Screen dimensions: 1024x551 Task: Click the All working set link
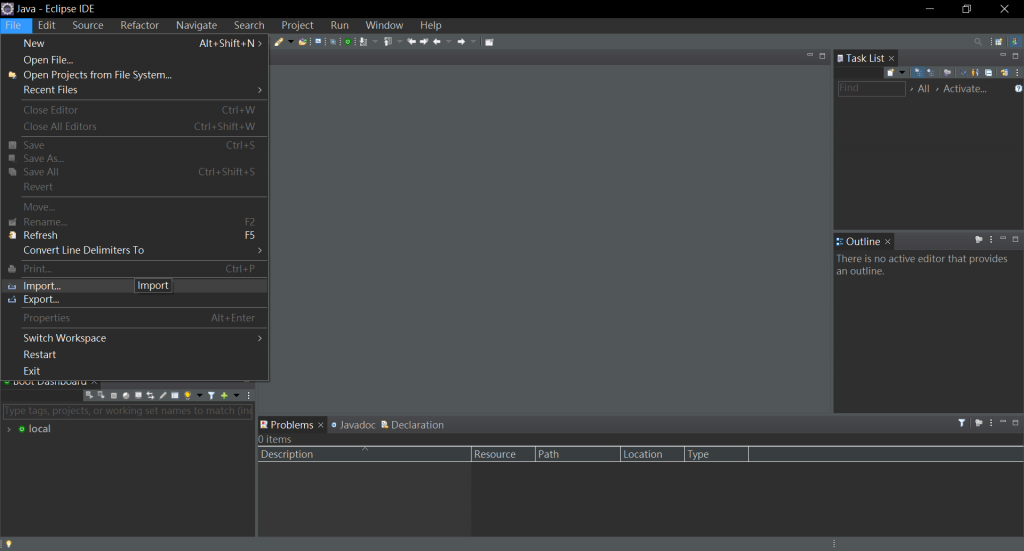[x=923, y=89]
